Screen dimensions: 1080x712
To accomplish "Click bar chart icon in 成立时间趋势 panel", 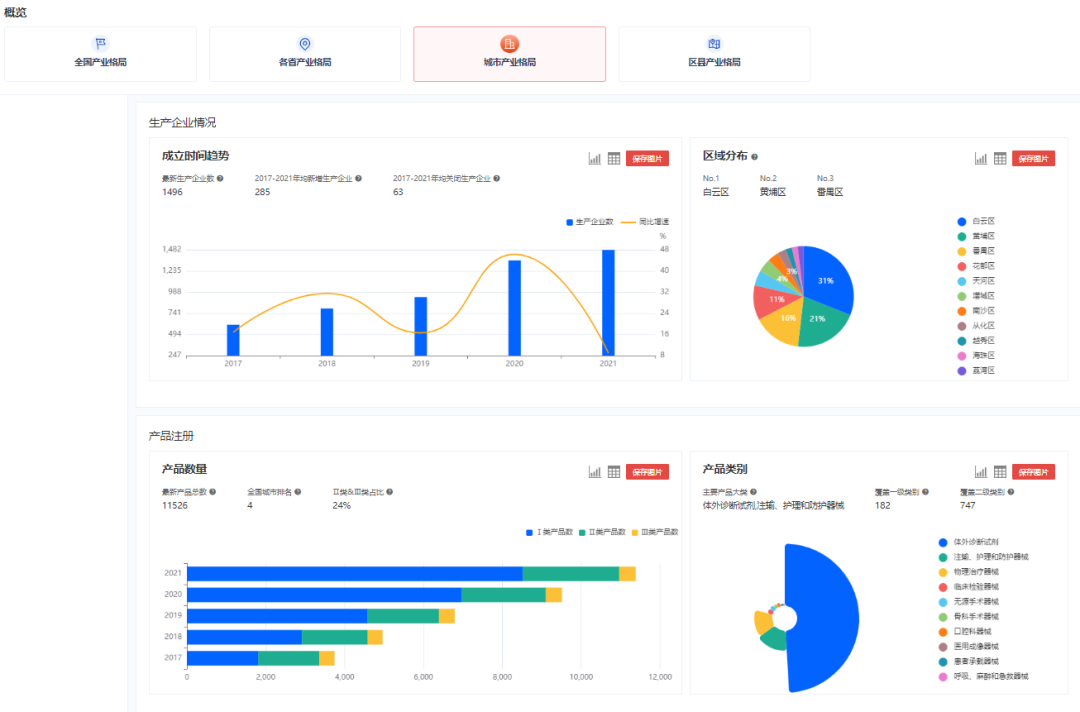I will 595,158.
